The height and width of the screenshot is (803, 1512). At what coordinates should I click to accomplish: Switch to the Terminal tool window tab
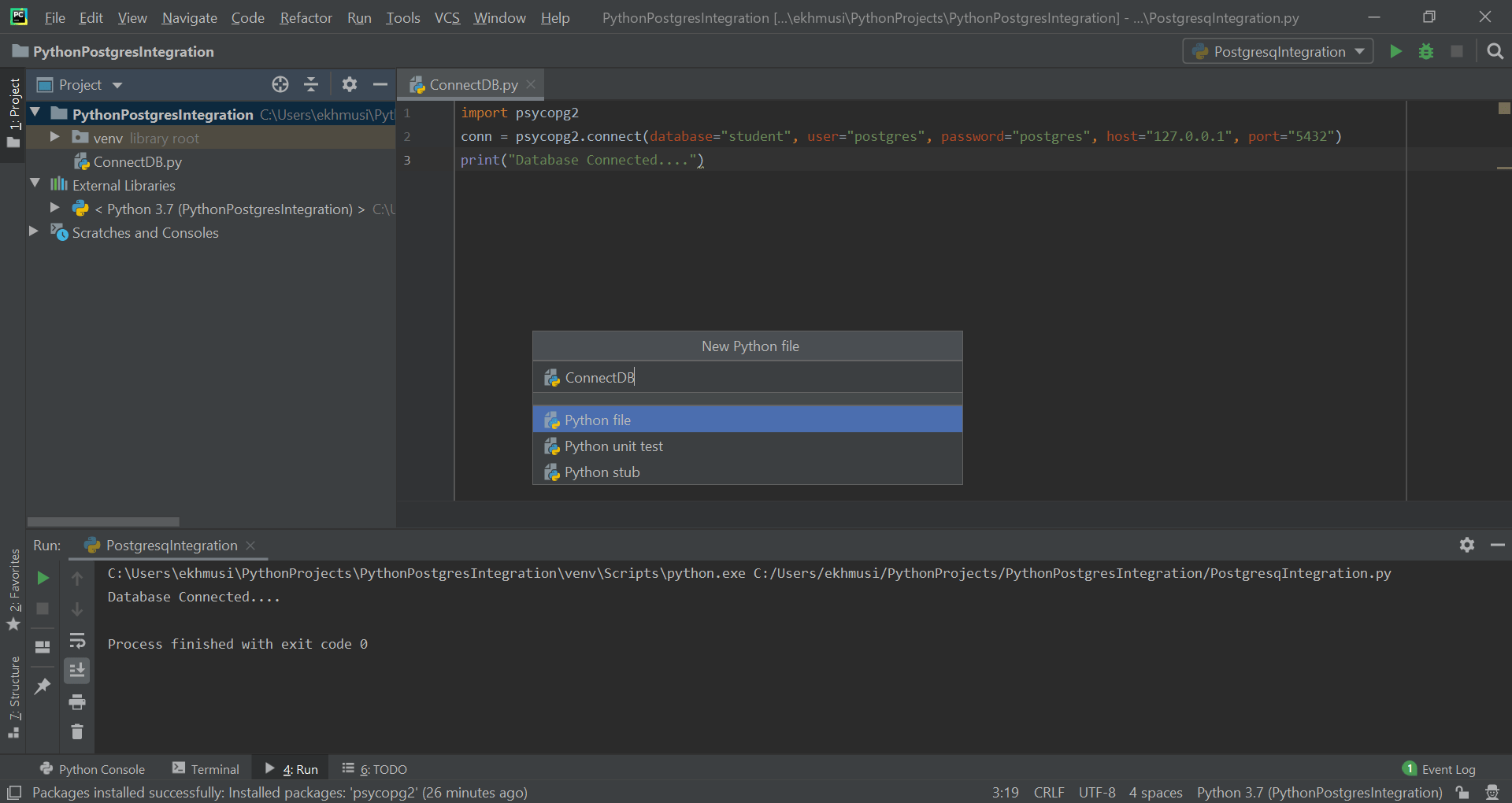pyautogui.click(x=206, y=769)
